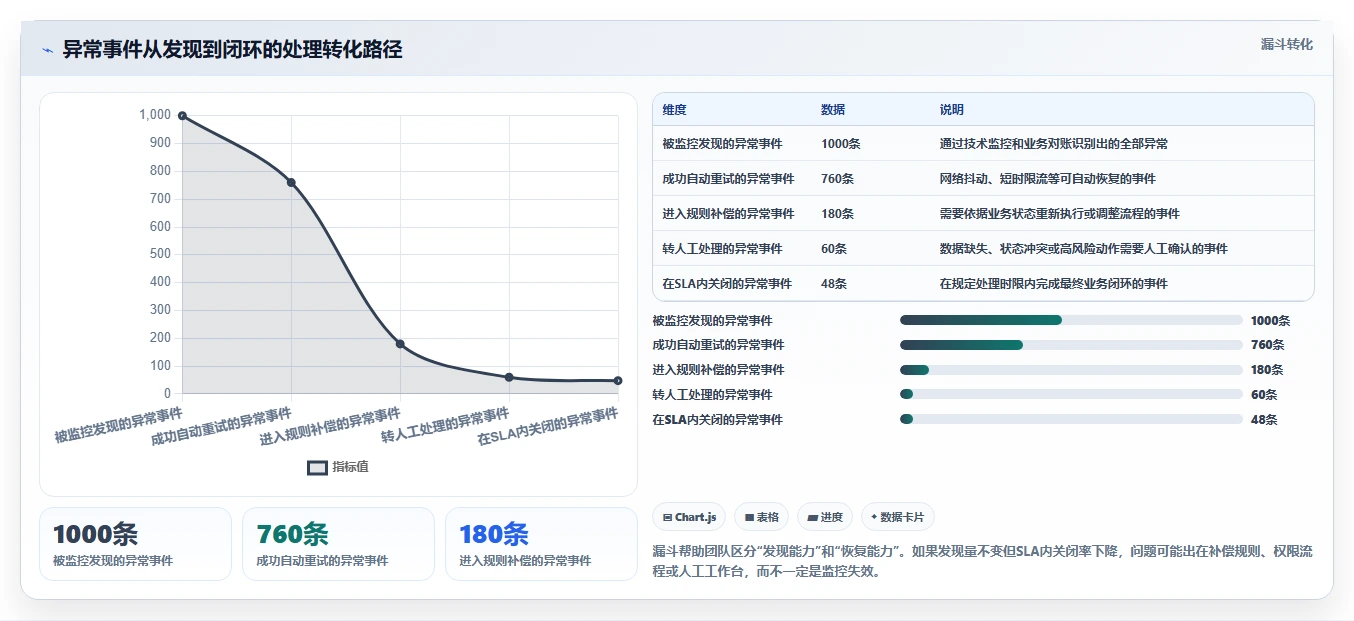Click the 指标值 legend color box

317,467
